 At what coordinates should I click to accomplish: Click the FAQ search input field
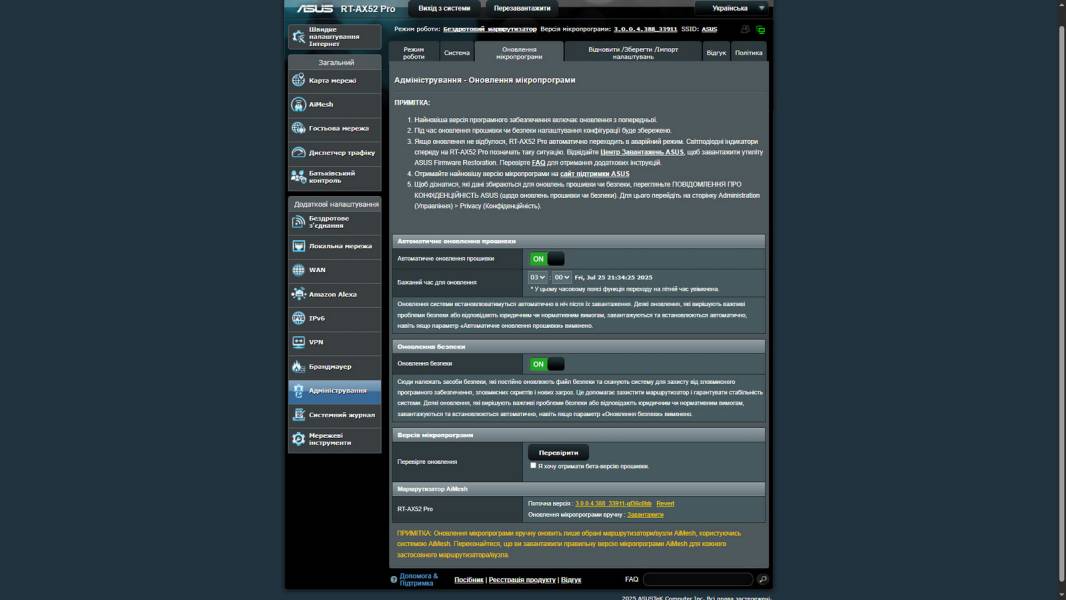(697, 580)
